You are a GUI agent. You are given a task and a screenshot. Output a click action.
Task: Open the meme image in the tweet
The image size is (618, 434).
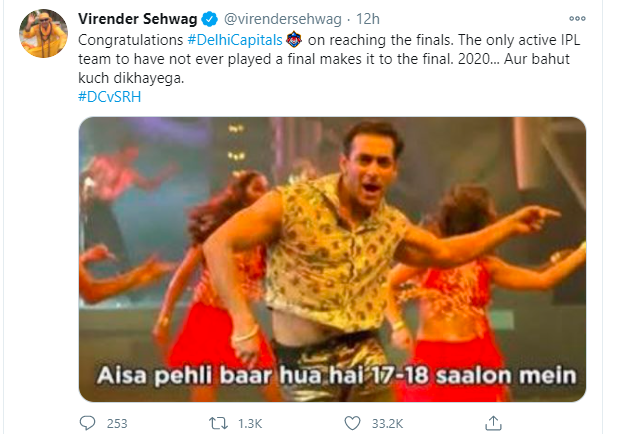click(x=332, y=259)
